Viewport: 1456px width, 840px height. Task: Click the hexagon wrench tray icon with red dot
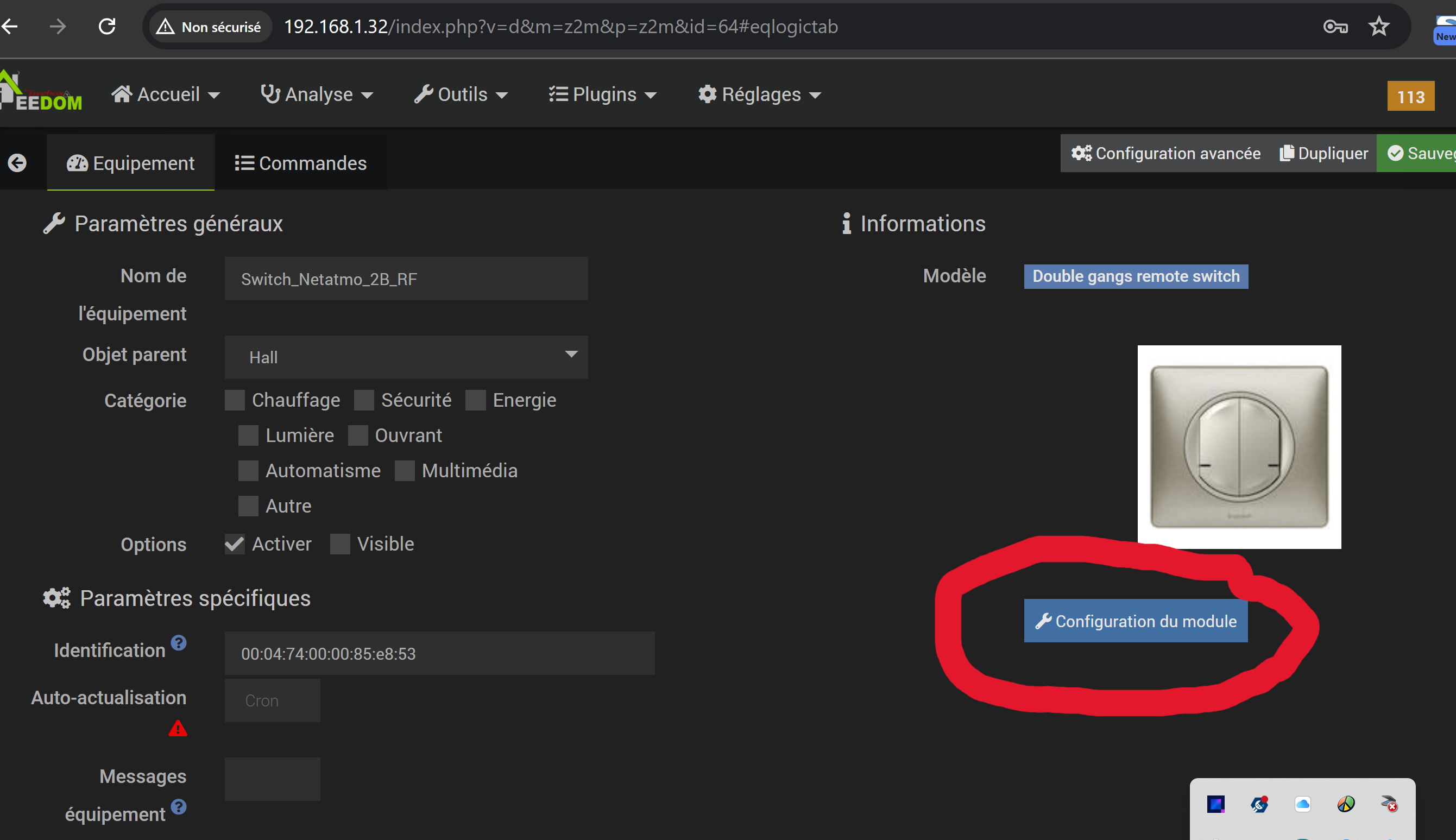[1259, 804]
